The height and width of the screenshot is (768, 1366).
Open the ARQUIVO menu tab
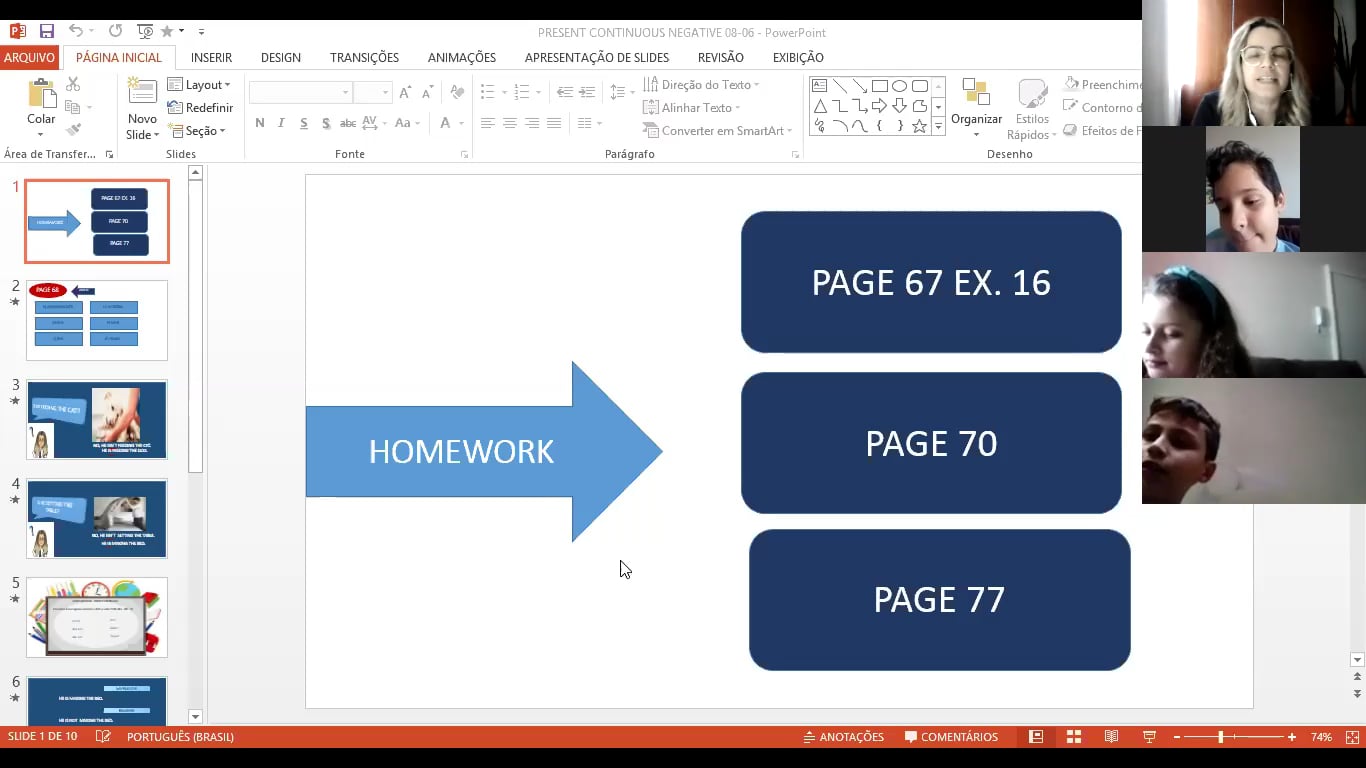(29, 58)
